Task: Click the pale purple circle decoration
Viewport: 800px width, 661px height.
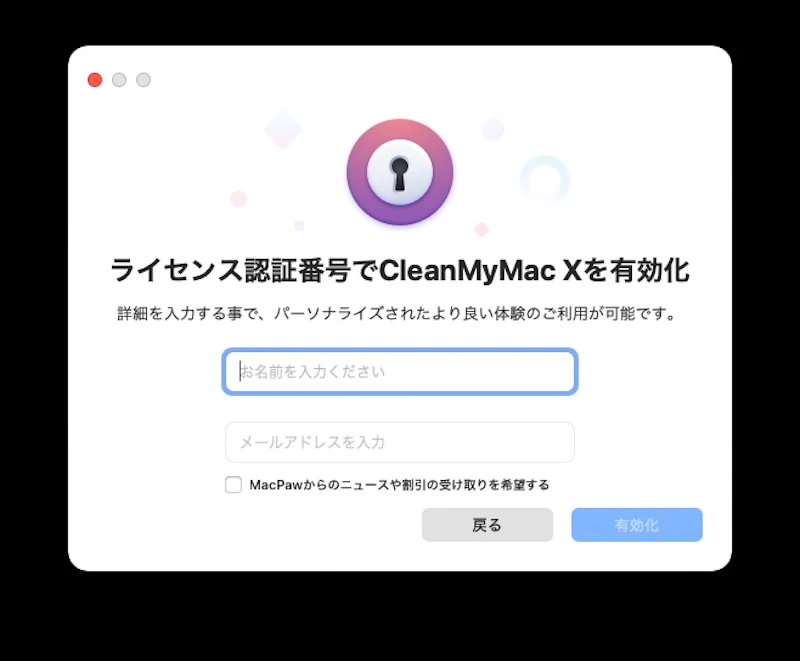Action: (x=493, y=129)
